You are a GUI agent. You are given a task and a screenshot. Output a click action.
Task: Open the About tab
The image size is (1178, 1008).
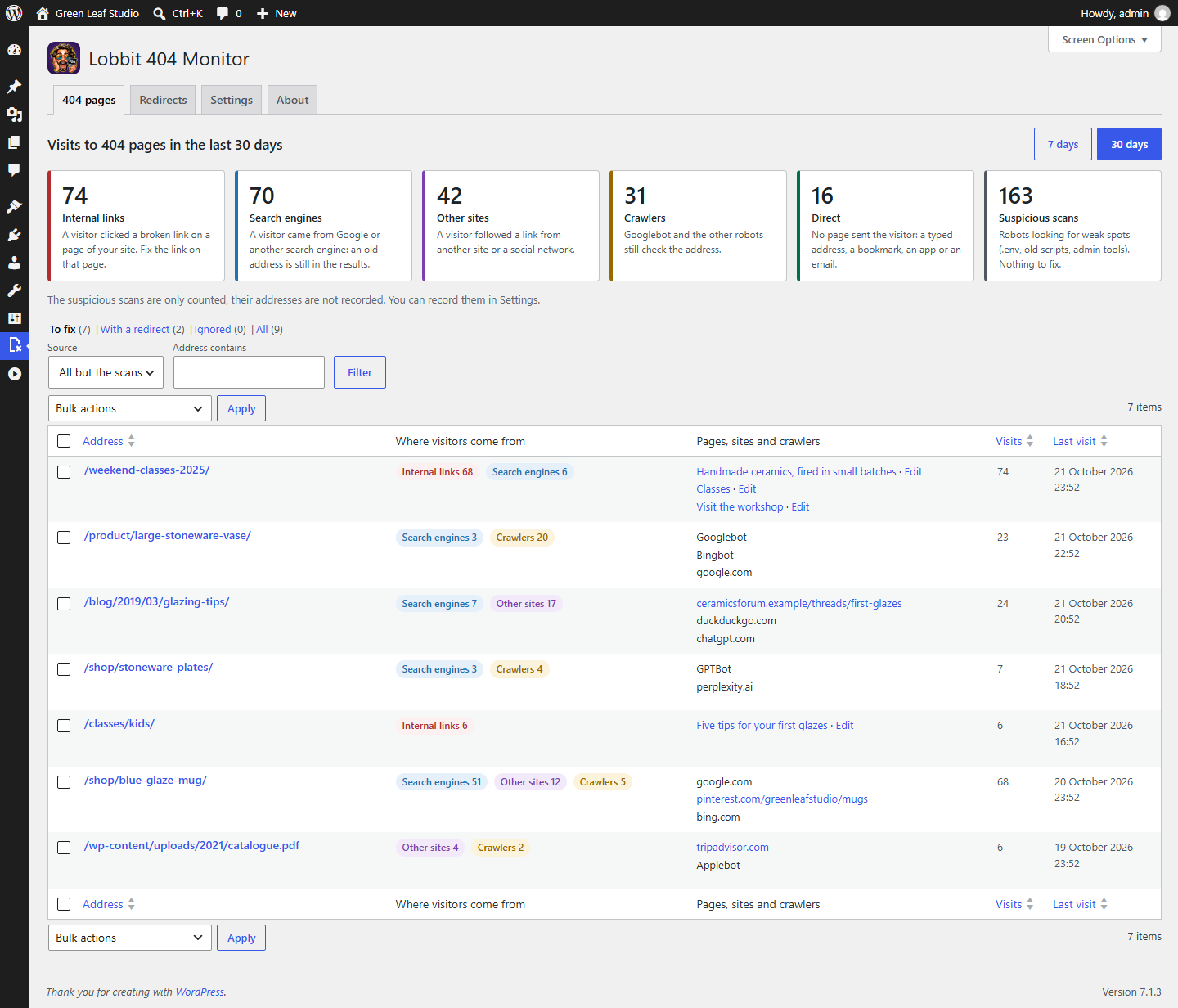point(293,100)
